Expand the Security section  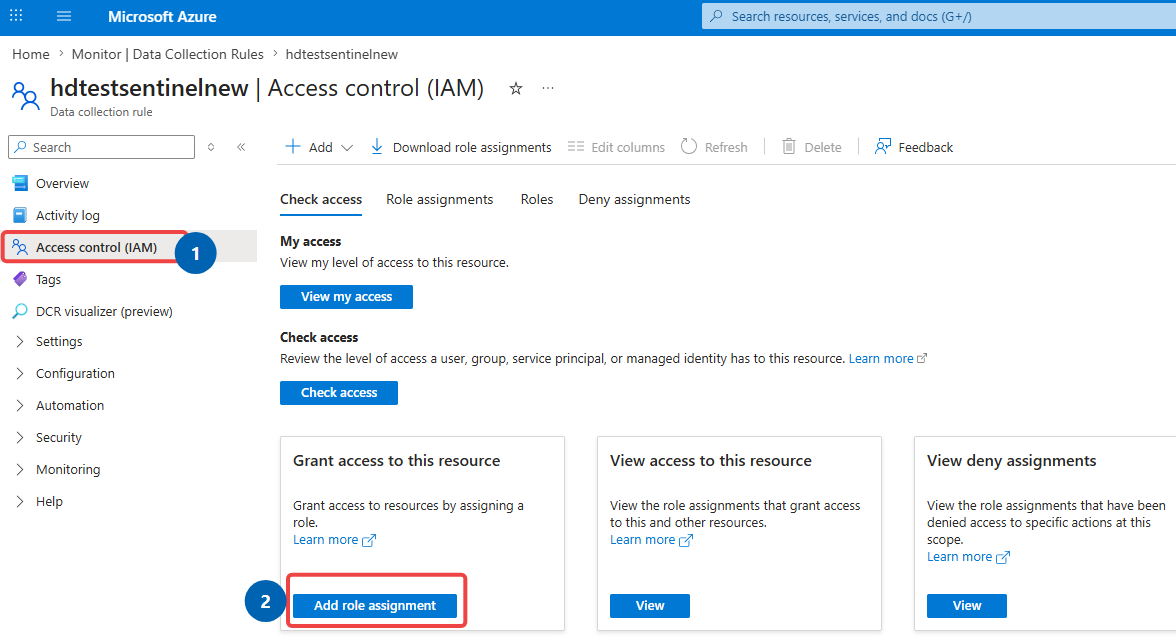pos(20,437)
